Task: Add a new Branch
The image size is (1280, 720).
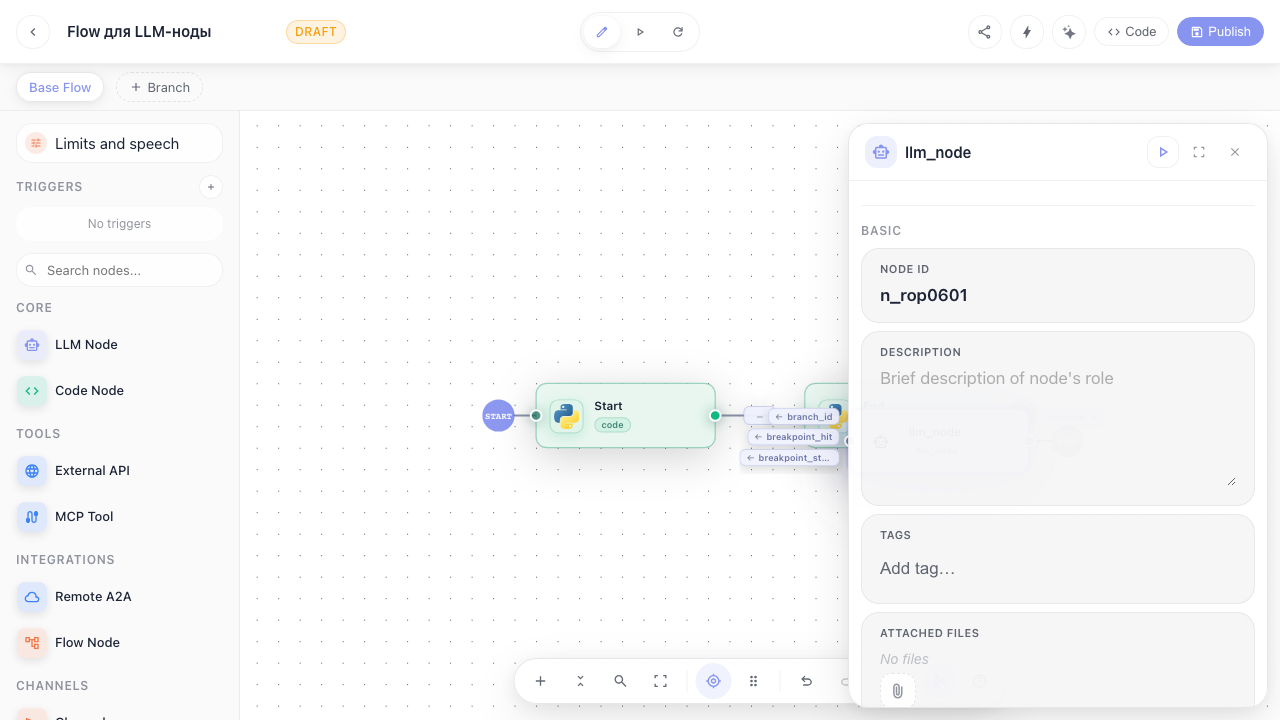Action: [160, 87]
